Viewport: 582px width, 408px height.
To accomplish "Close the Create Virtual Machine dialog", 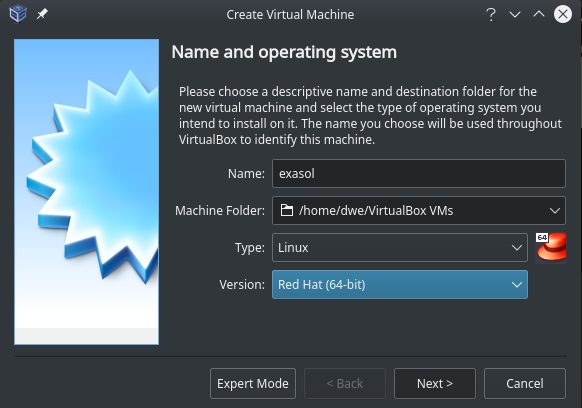I will [563, 14].
